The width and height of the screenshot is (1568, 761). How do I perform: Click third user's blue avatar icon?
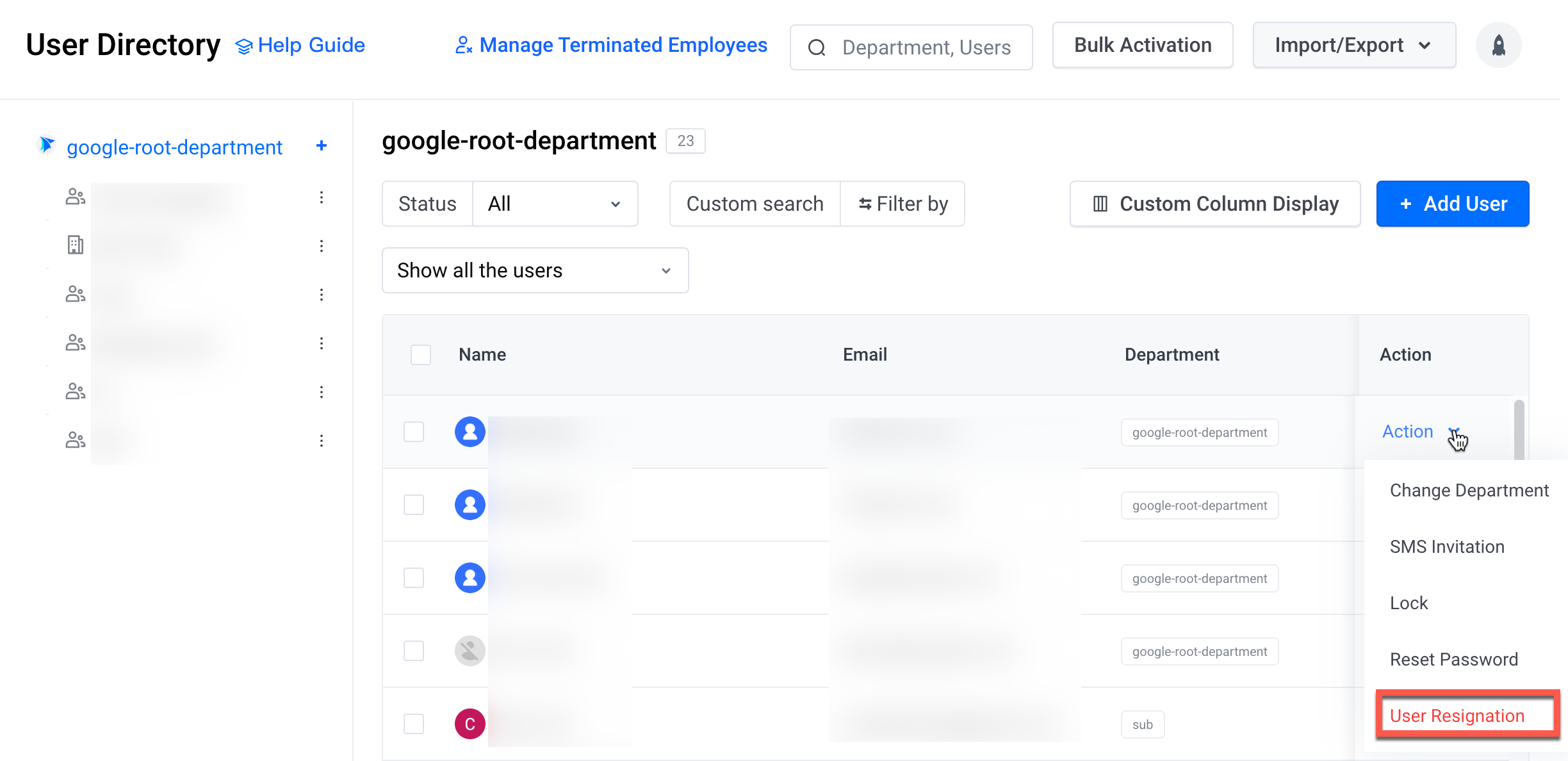click(470, 578)
